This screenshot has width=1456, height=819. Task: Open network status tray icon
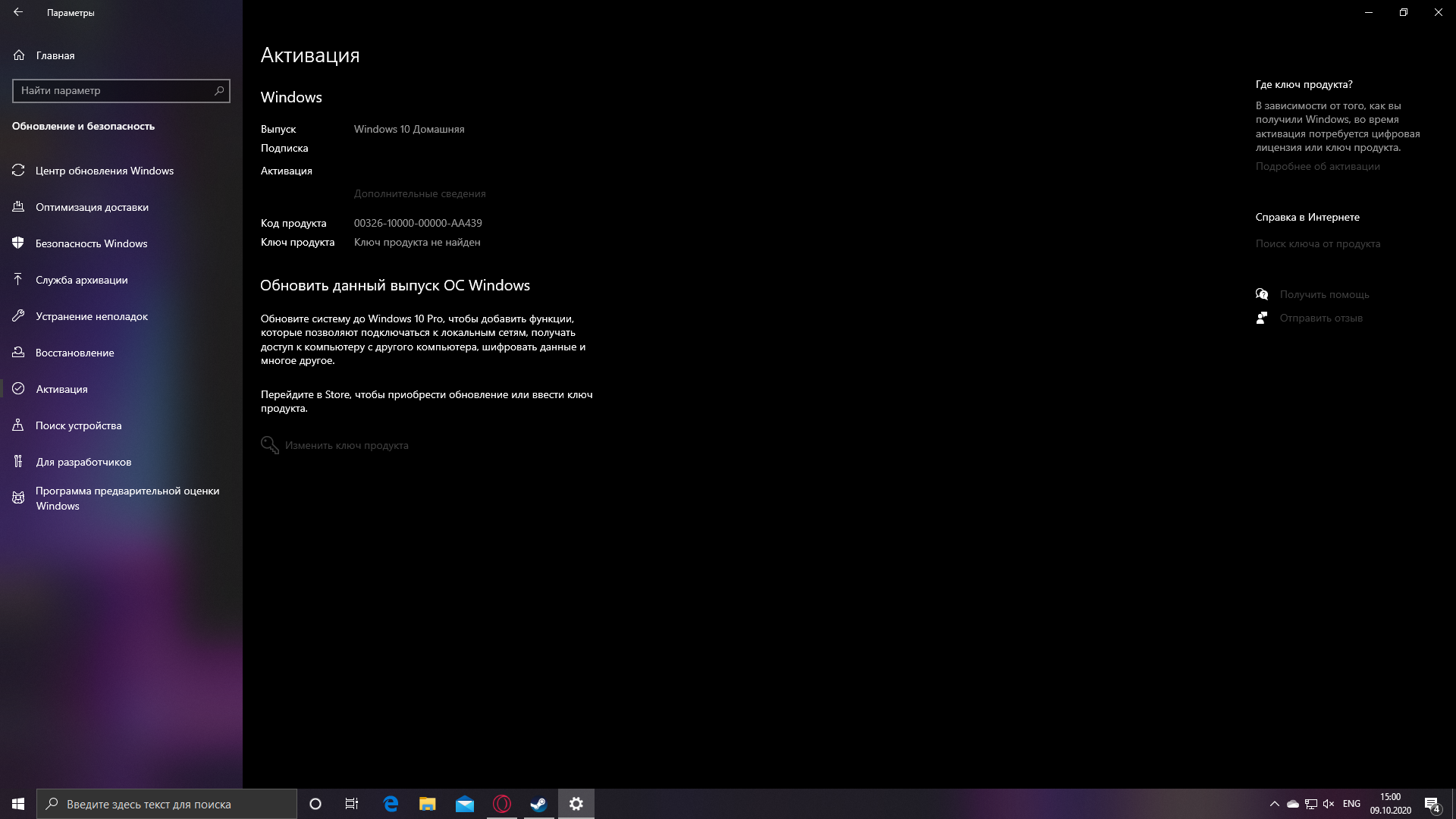pyautogui.click(x=1311, y=804)
